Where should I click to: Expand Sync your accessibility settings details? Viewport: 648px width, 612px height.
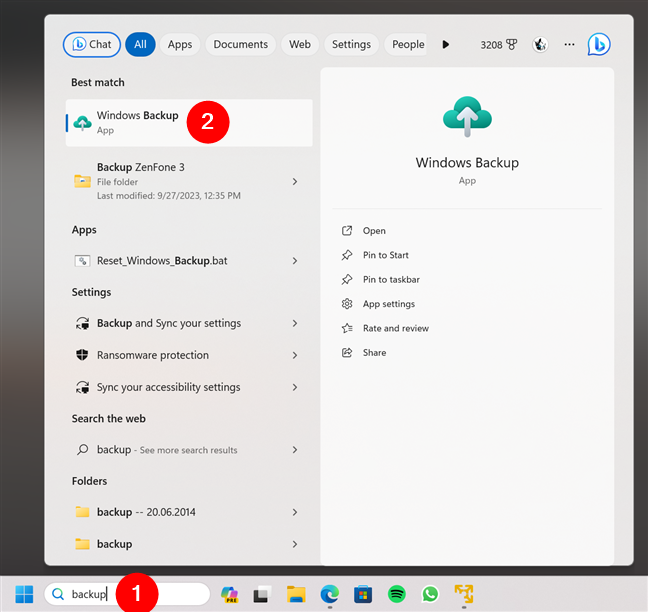pos(295,387)
